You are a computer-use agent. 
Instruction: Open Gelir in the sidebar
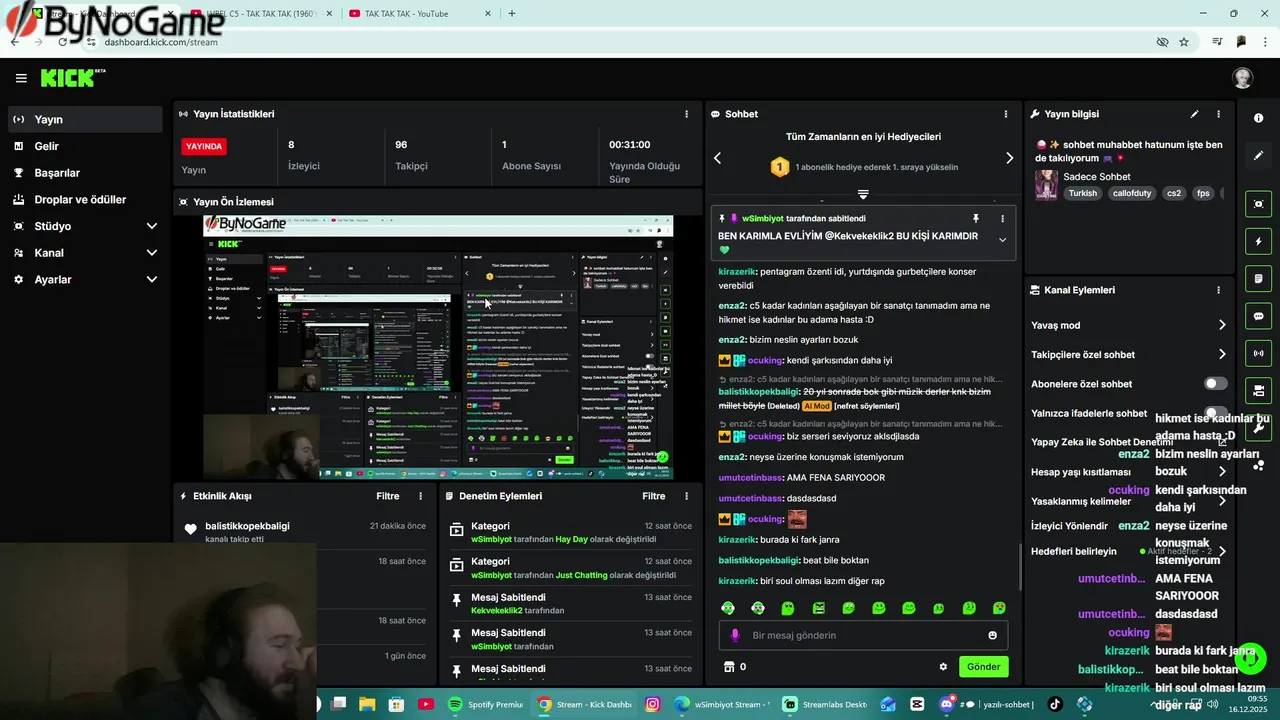click(84, 146)
